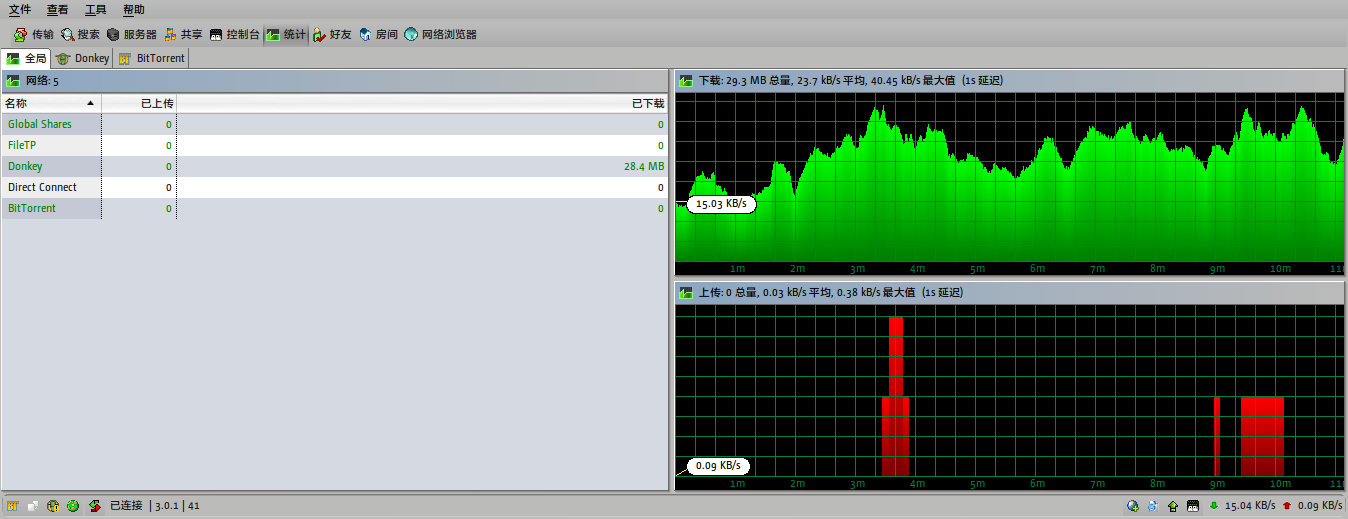The image size is (1348, 519).
Task: Switch to the 服务器 servers view
Action: pyautogui.click(x=131, y=34)
